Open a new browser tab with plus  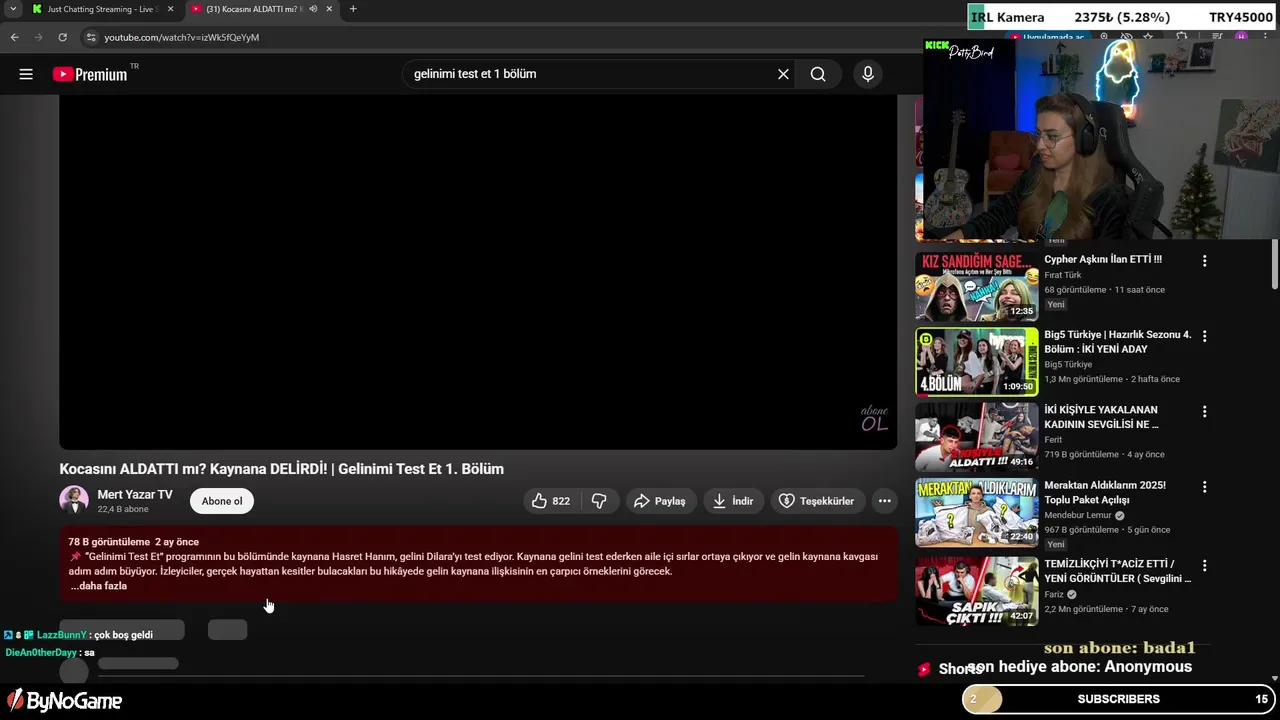[x=353, y=9]
